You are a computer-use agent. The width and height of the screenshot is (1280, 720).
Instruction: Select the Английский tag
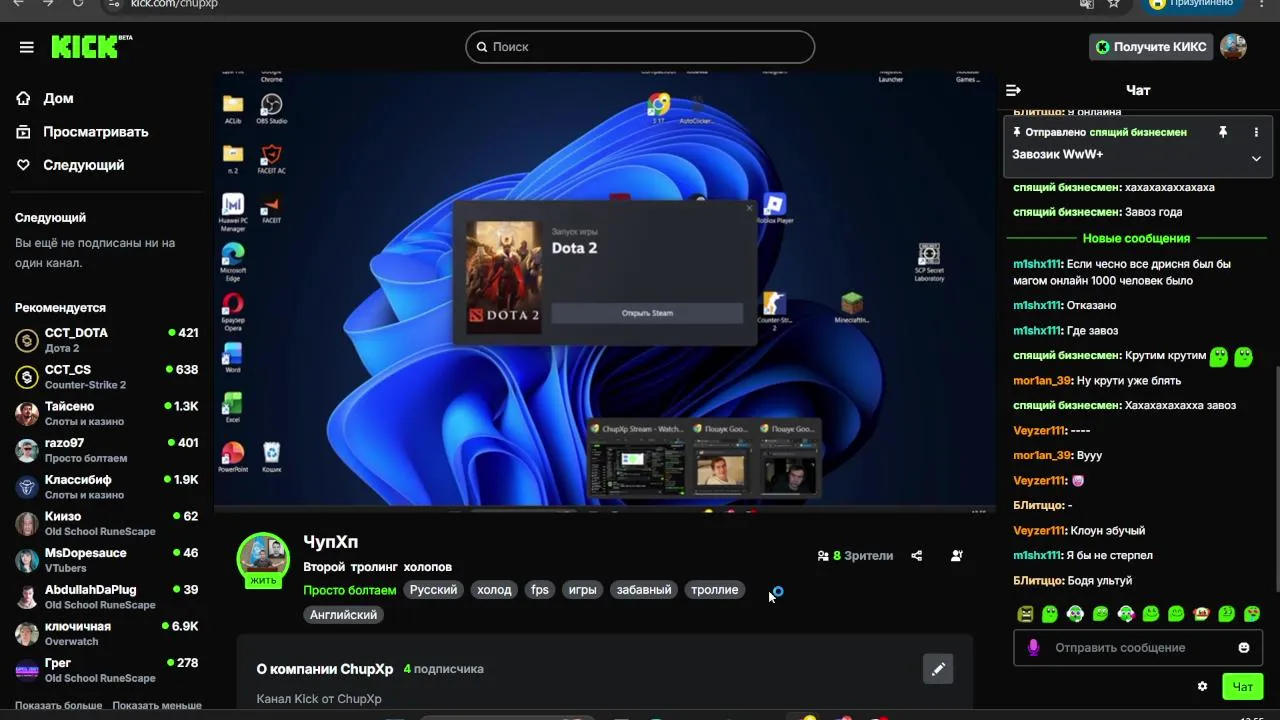tap(343, 615)
